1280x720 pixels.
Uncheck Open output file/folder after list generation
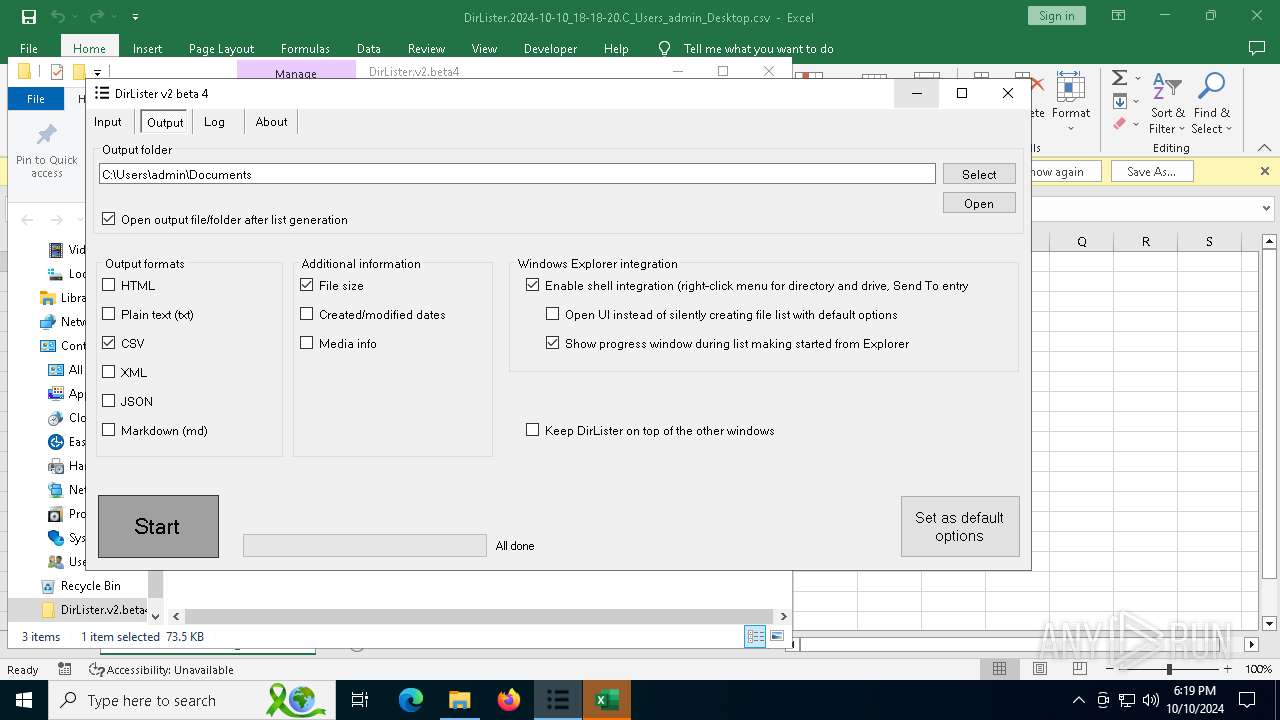109,219
